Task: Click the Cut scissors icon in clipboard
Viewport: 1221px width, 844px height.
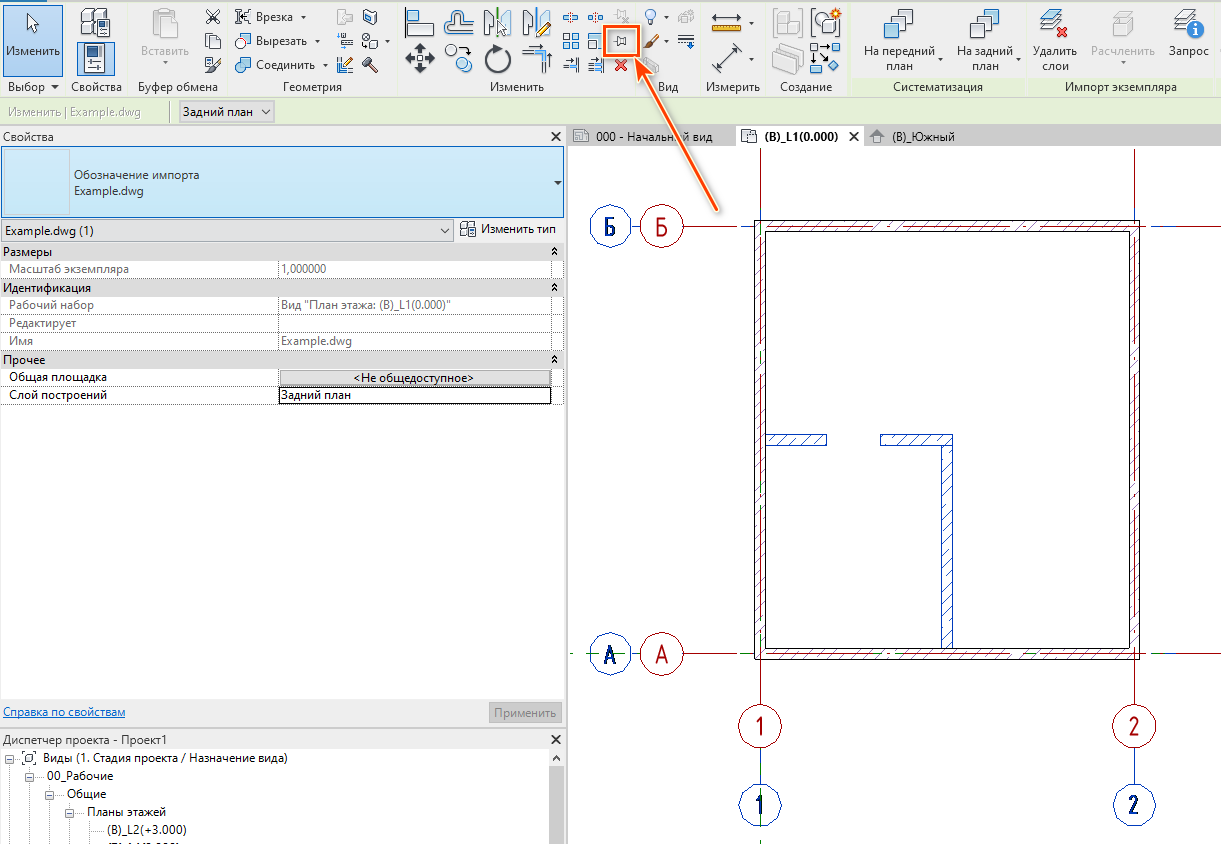Action: [x=212, y=16]
